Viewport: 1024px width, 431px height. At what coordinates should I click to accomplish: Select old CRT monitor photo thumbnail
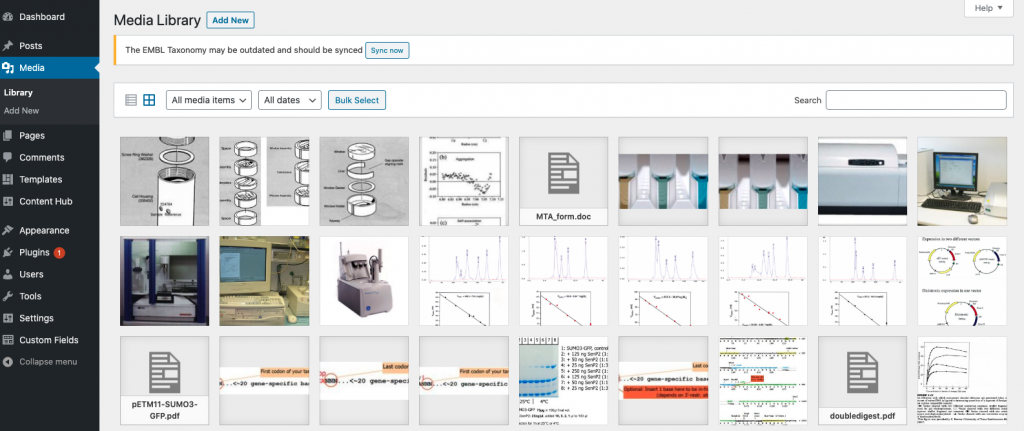(x=264, y=281)
